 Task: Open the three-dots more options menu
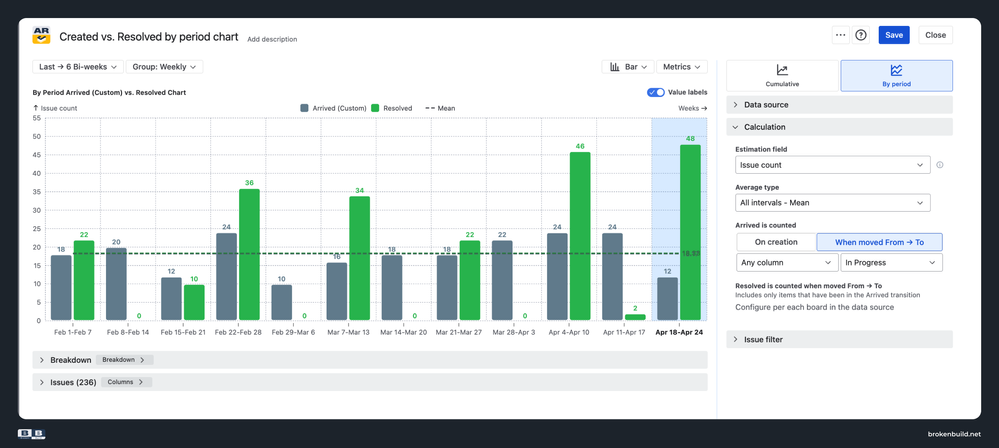point(840,35)
